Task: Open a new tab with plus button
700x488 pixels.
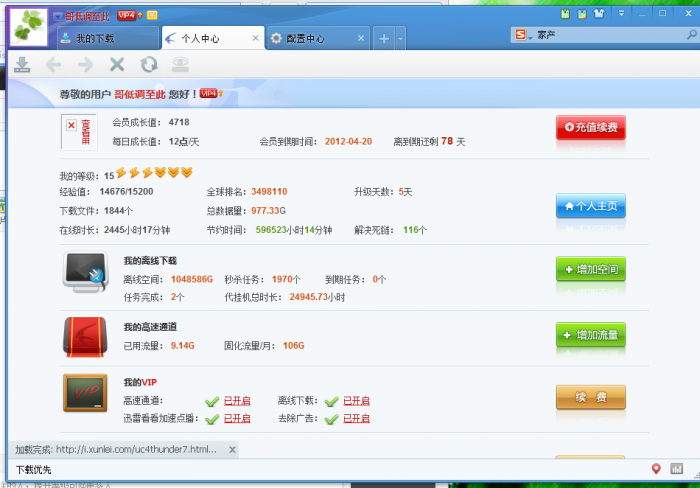Action: click(384, 39)
